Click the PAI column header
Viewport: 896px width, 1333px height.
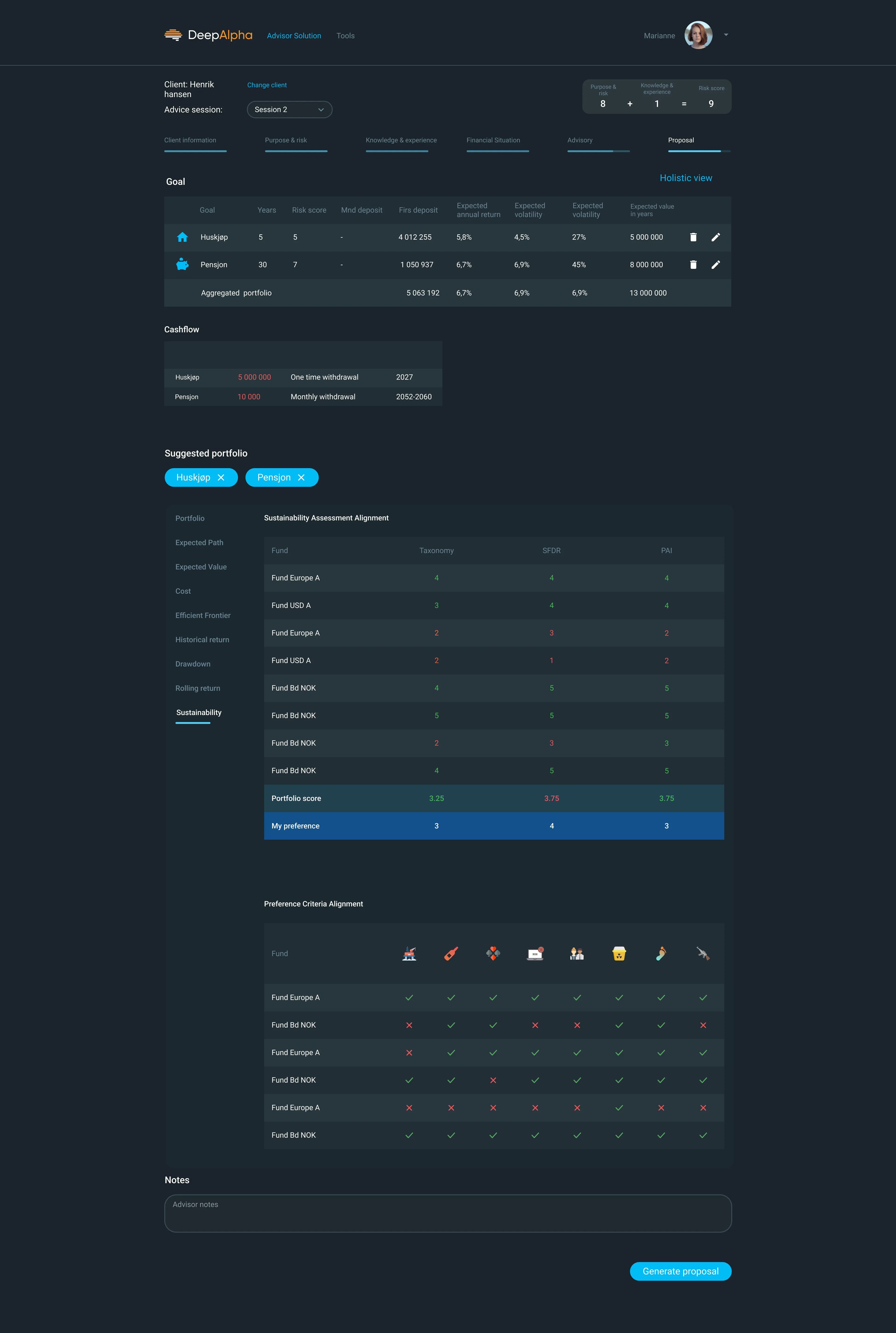point(666,551)
